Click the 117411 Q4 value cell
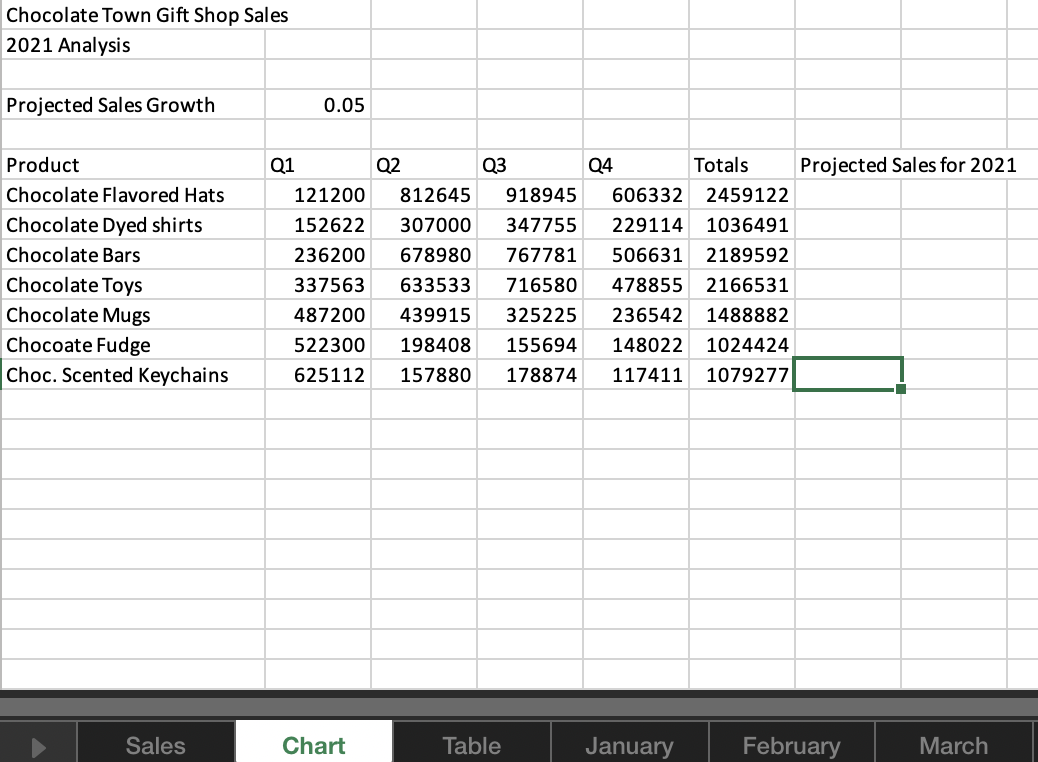Screen dimensions: 1038x762 636,374
